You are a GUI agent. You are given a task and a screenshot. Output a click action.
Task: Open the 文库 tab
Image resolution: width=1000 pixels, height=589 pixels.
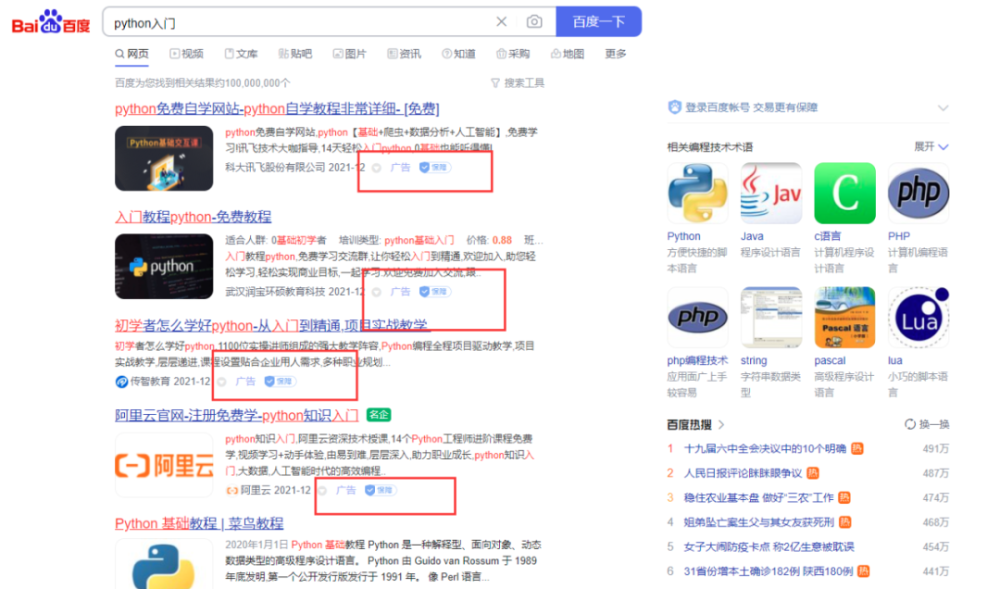coord(241,54)
